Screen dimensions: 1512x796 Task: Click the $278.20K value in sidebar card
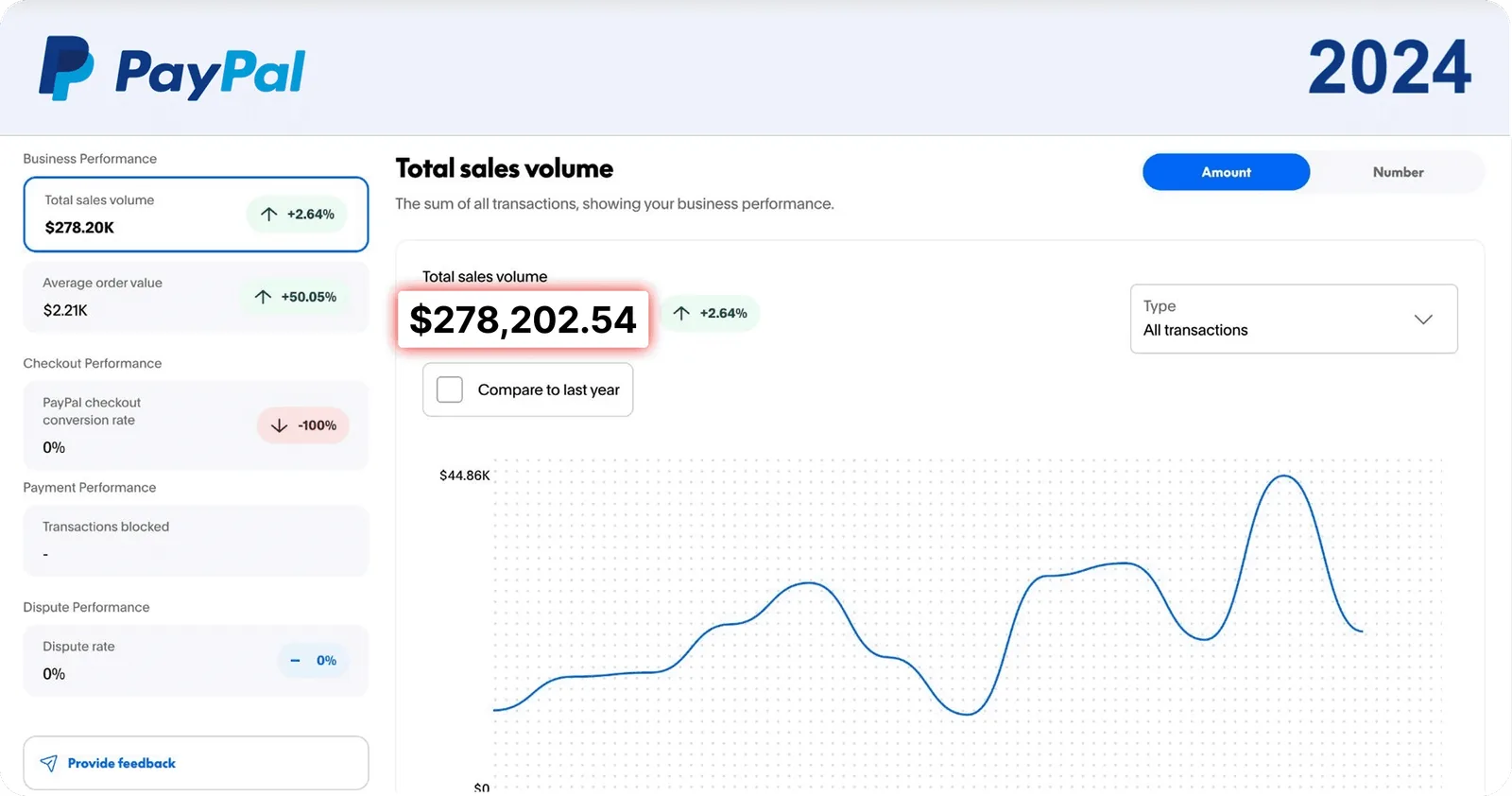[79, 228]
